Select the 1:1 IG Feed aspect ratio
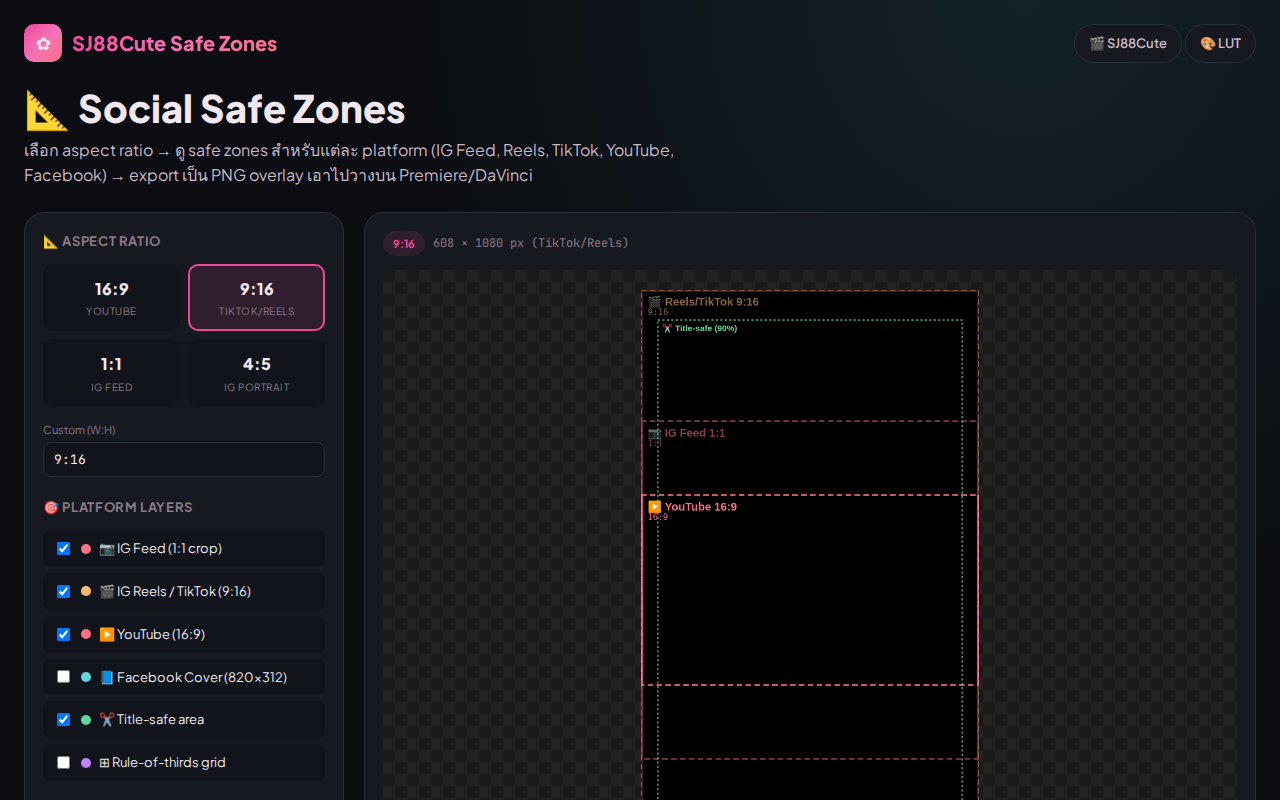1280x800 pixels. point(112,373)
